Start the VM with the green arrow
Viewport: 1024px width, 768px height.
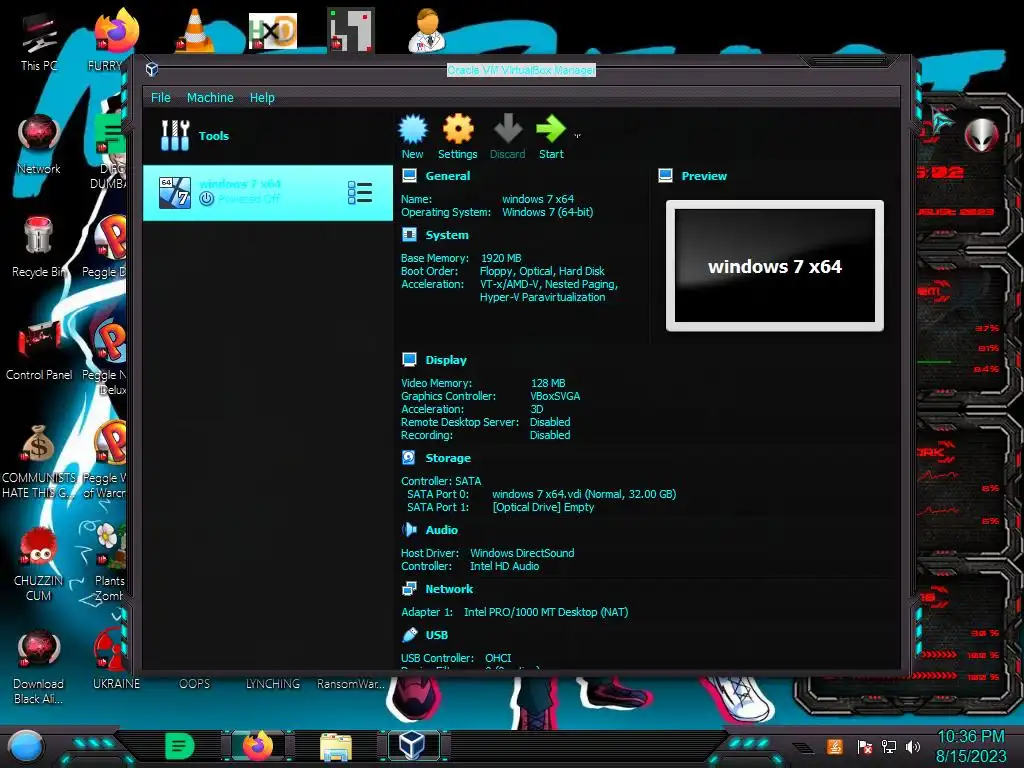tap(551, 129)
